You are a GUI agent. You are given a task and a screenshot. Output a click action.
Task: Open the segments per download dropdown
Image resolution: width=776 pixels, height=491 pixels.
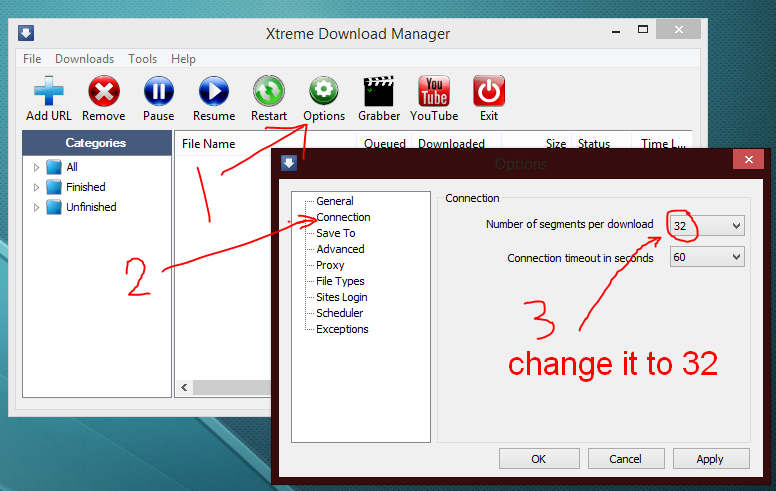[707, 226]
